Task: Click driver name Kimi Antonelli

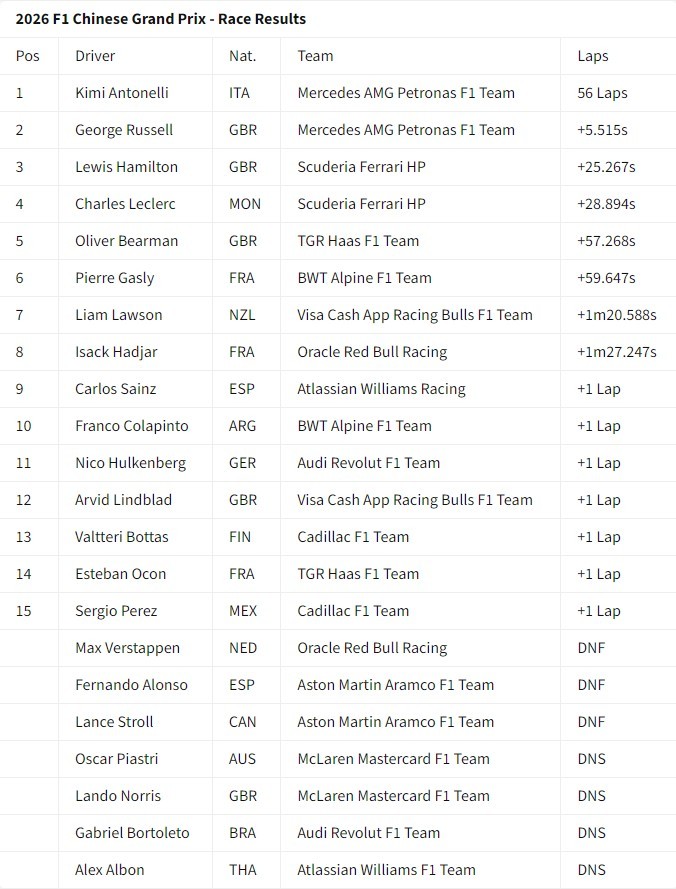Action: [122, 93]
